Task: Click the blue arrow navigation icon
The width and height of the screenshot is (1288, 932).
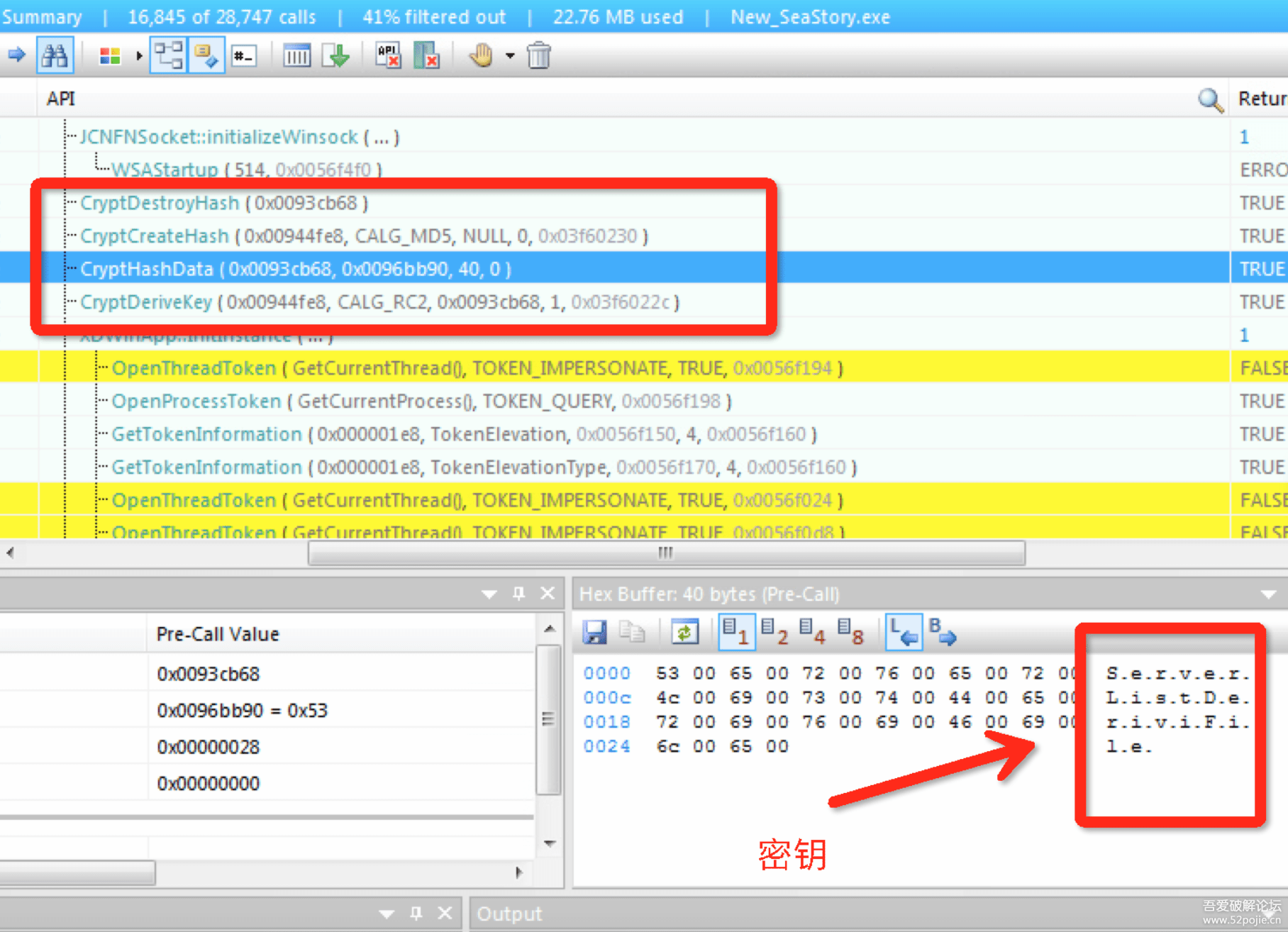Action: [x=16, y=55]
